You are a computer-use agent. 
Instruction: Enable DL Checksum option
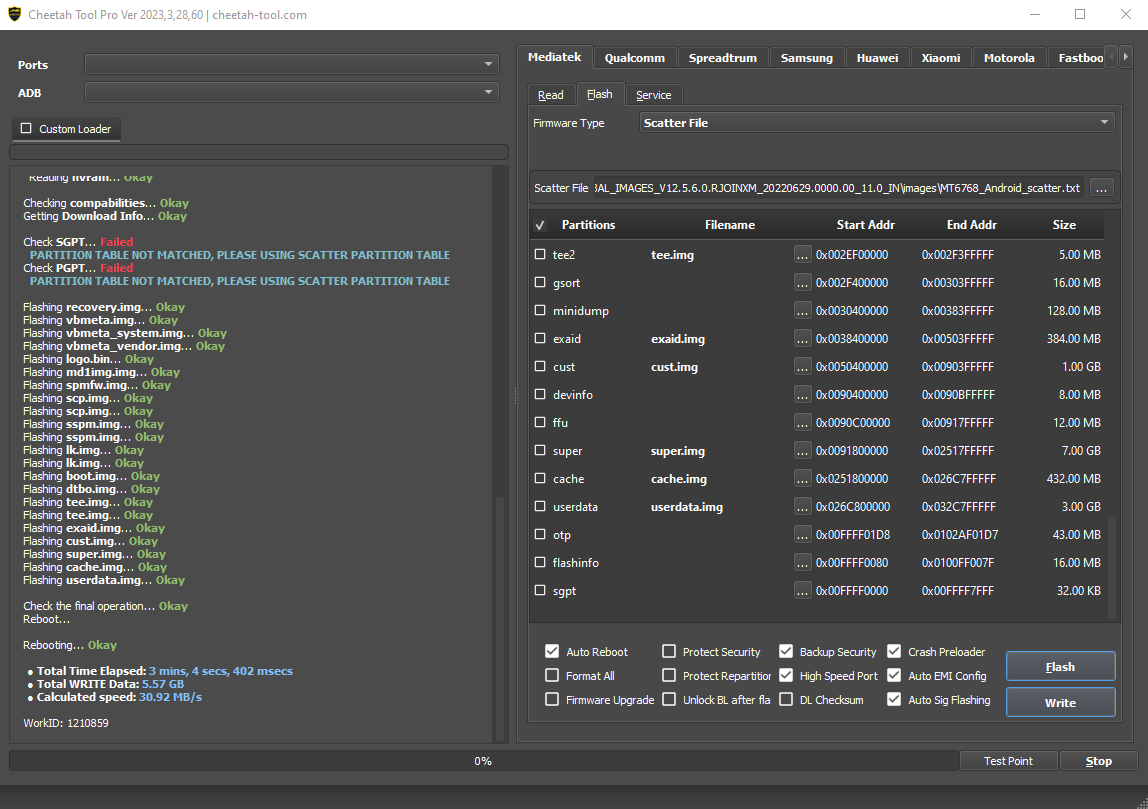pos(786,699)
